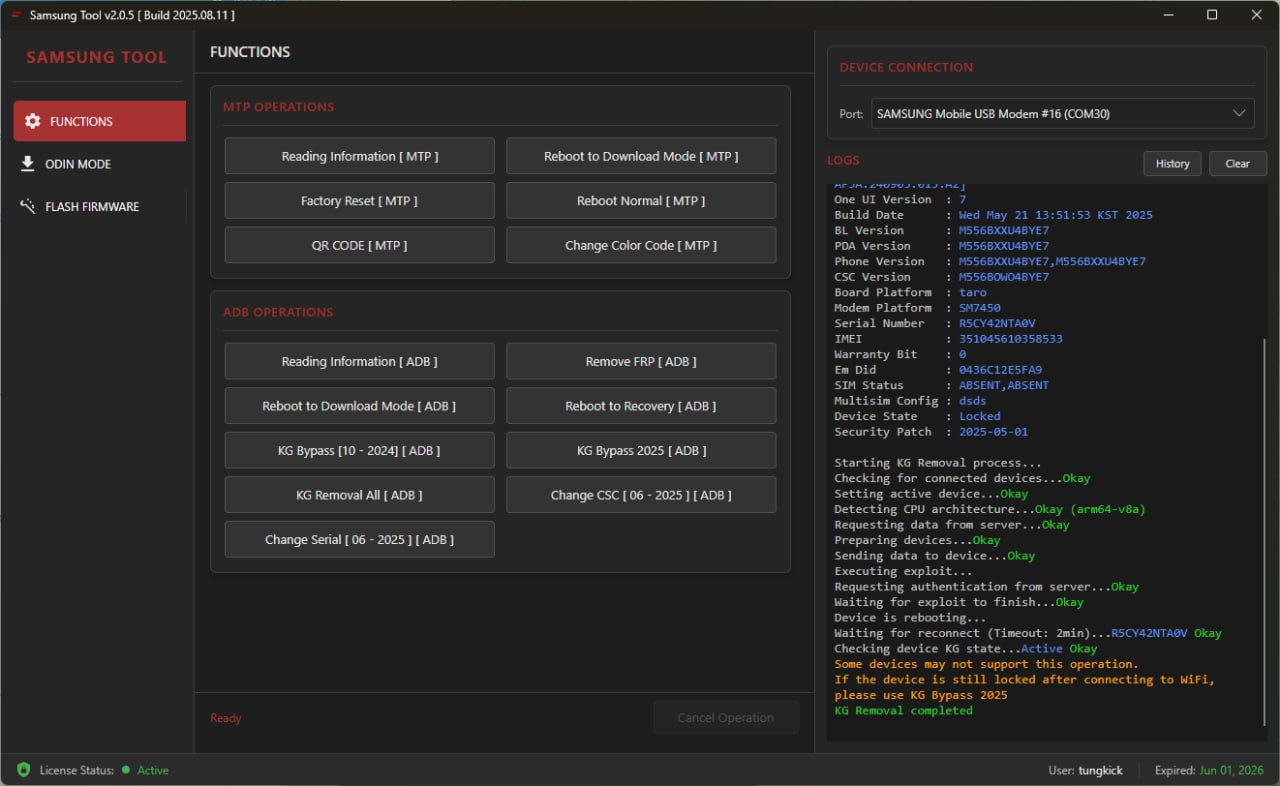Clear the logs with Clear button
This screenshot has height=786, width=1280.
1237,164
